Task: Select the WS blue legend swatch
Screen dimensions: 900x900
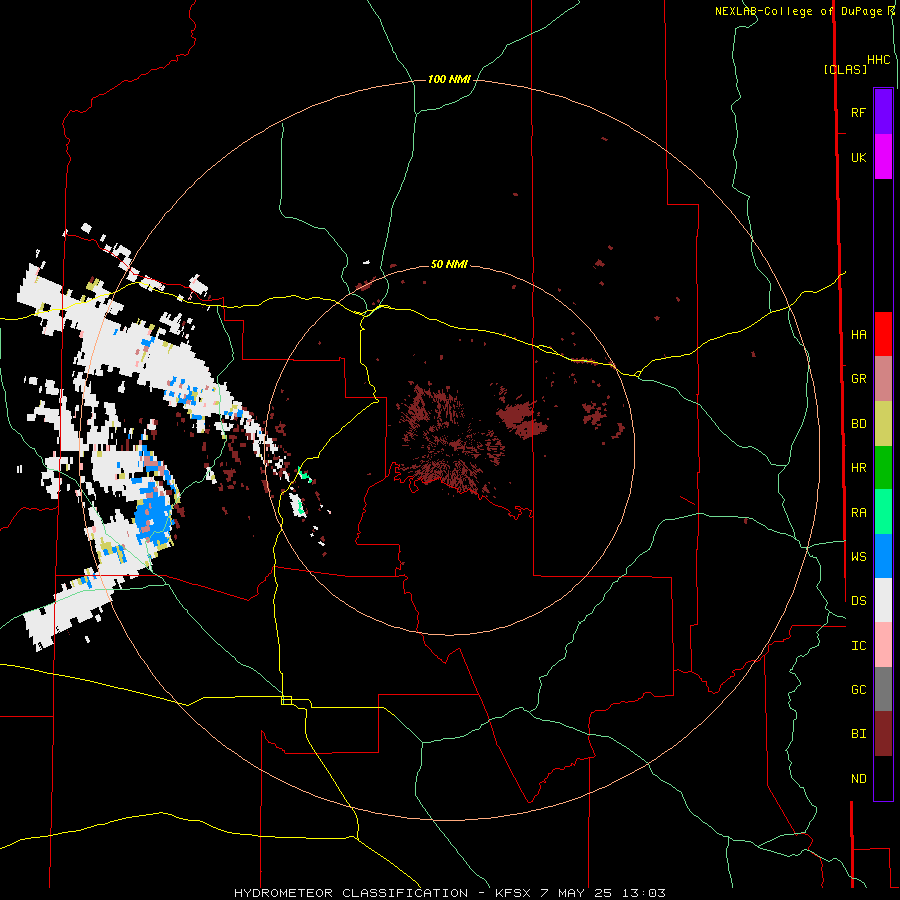Action: pyautogui.click(x=883, y=556)
